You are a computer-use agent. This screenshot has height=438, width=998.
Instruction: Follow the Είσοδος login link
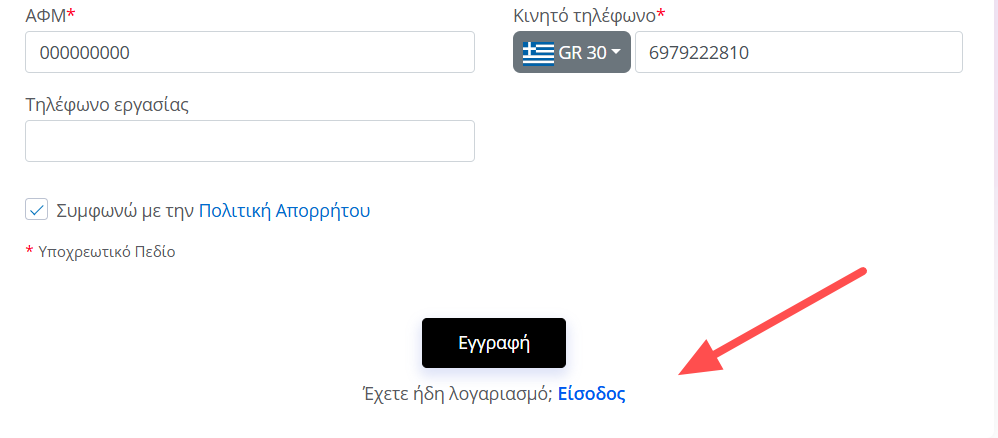[x=592, y=394]
